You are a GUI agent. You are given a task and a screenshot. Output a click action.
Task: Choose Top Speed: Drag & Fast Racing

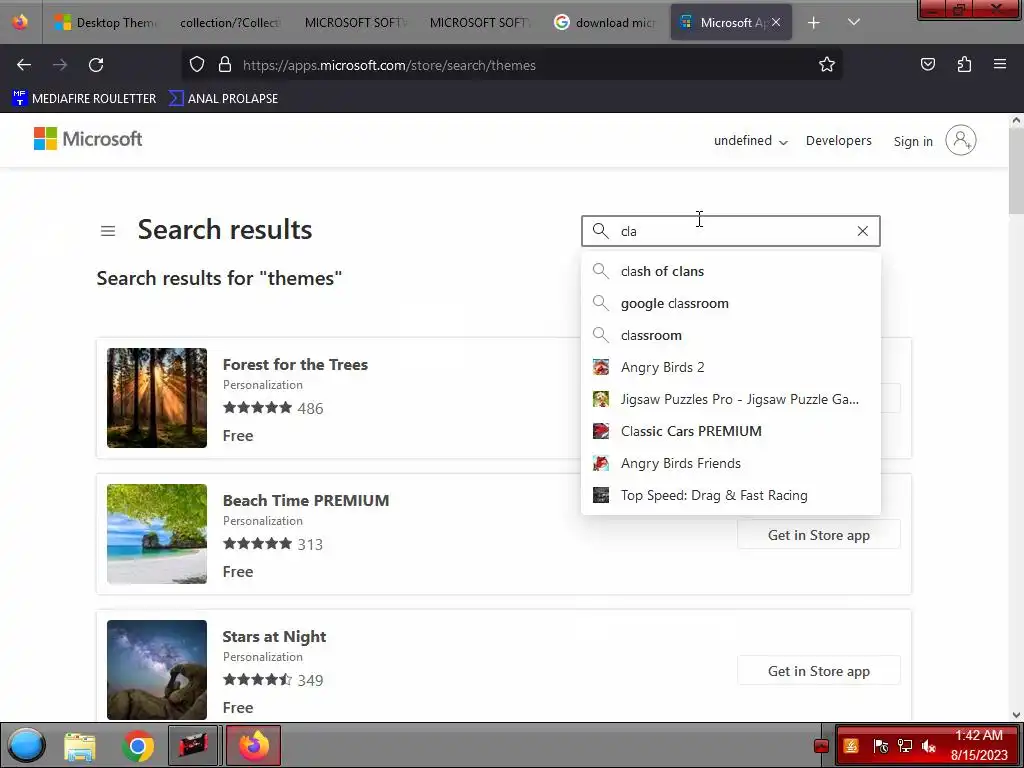pos(731,495)
